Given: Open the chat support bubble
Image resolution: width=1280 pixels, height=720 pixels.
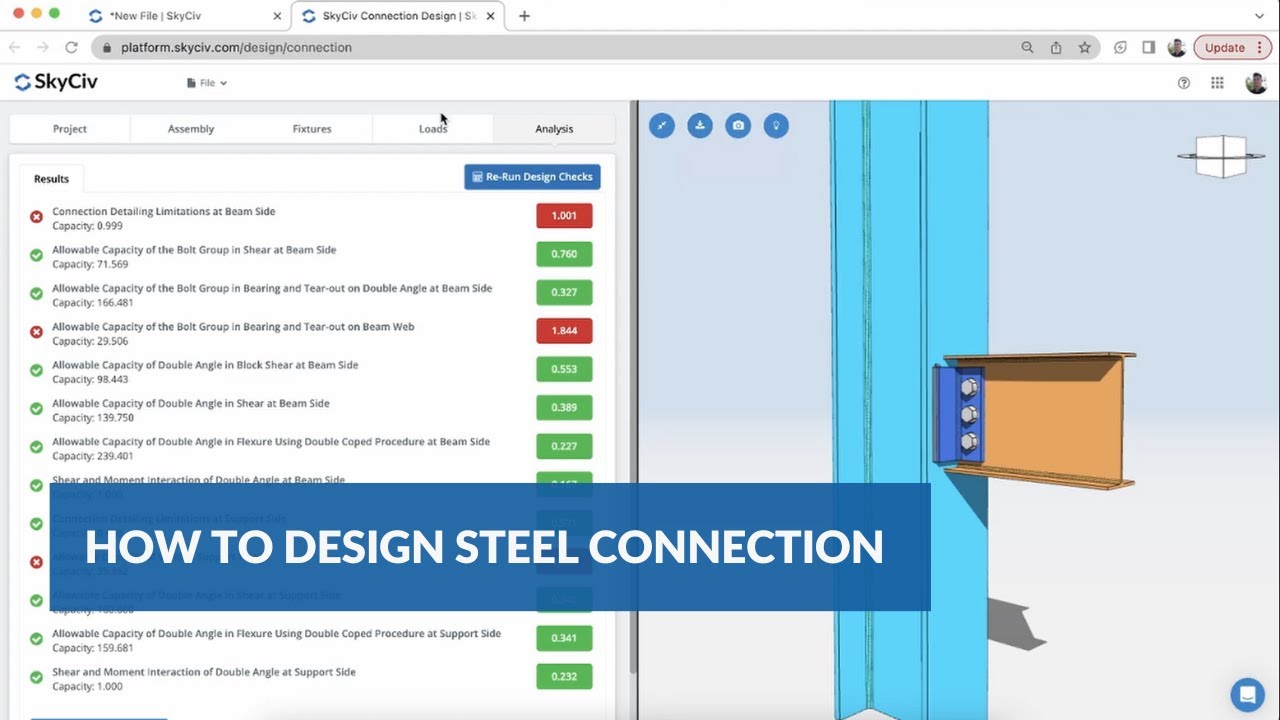Looking at the screenshot, I should tap(1247, 694).
